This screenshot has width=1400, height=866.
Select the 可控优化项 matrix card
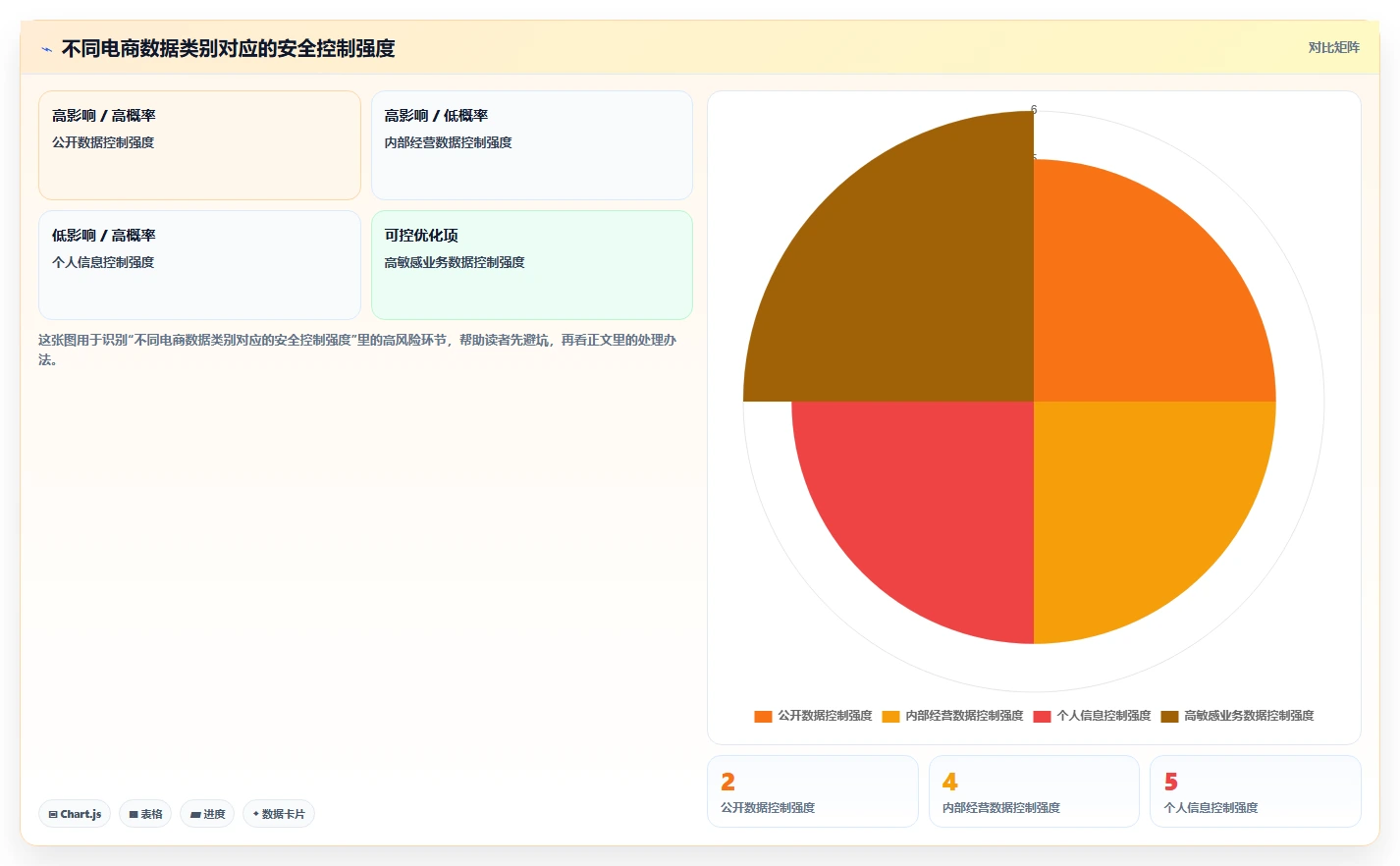tap(532, 265)
